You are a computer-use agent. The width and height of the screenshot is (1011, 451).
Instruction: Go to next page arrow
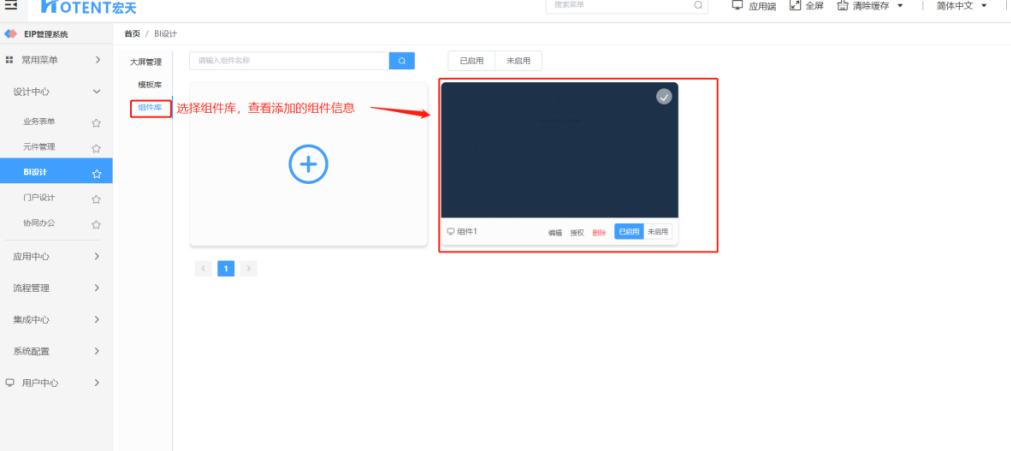click(249, 268)
